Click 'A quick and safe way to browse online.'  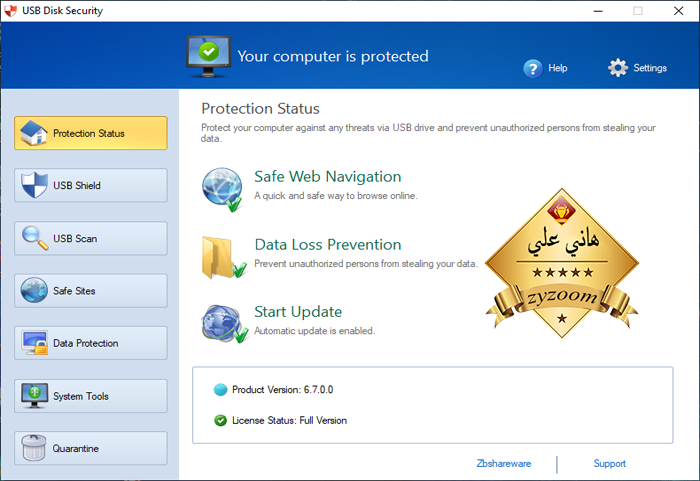[336, 196]
